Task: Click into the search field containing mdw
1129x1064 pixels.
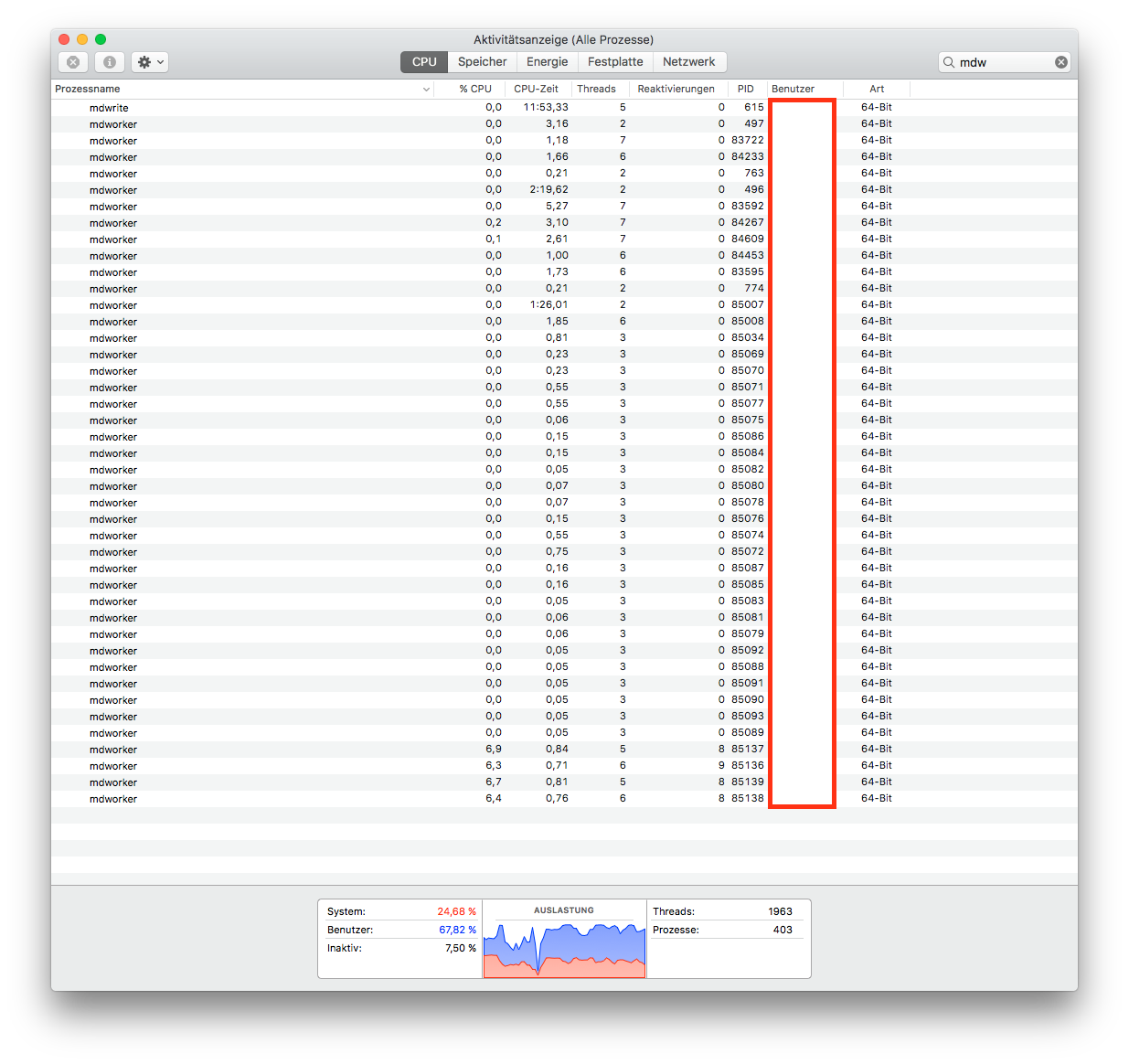Action: (1004, 62)
